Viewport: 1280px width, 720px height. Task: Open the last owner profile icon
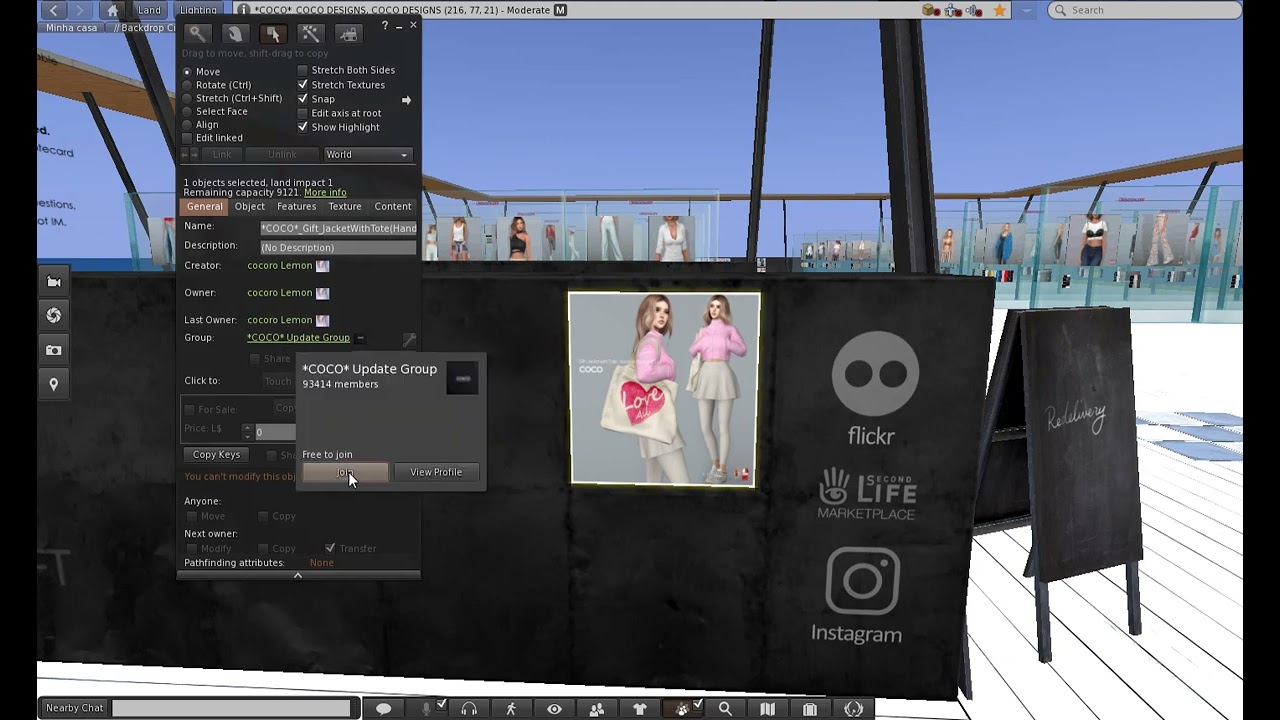pos(322,320)
